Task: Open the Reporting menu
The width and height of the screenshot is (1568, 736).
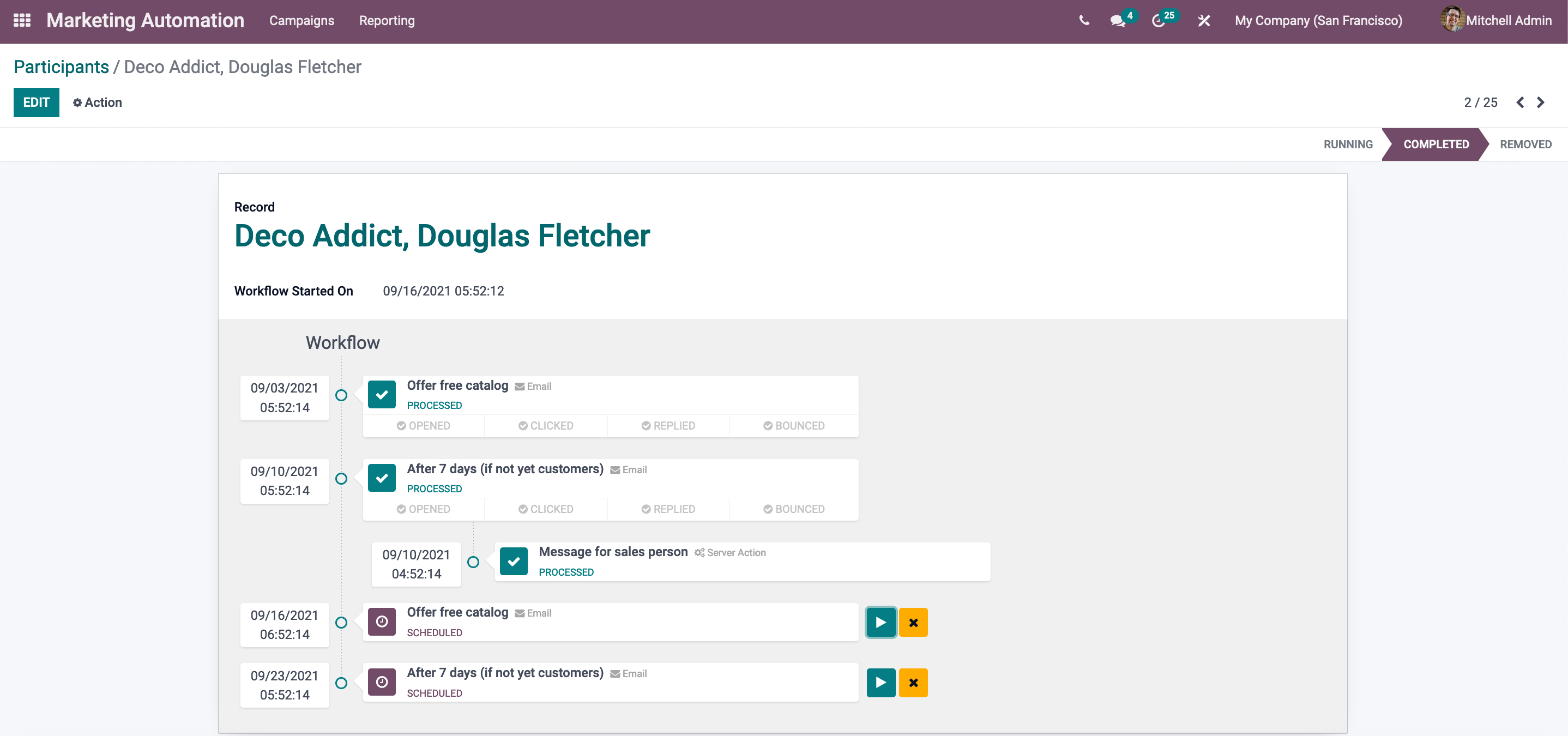Action: point(387,21)
